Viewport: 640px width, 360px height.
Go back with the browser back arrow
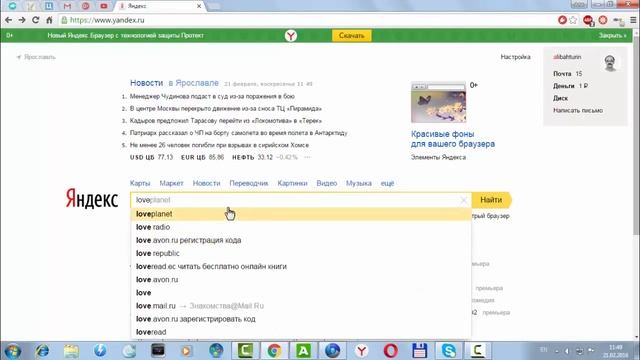(8, 20)
